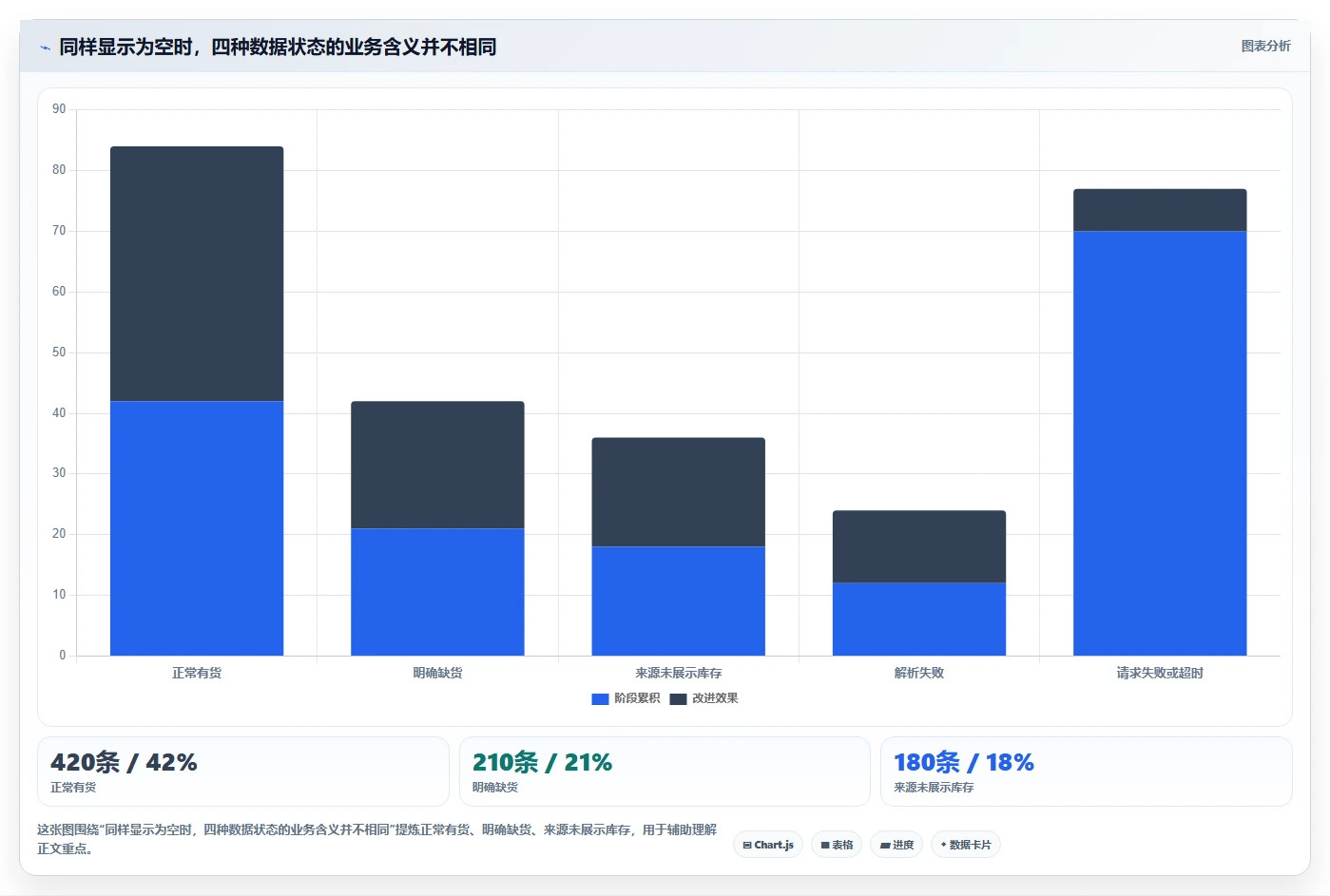The image size is (1330, 896).
Task: Click the blue segment of 正常有货 bar
Action: [x=197, y=528]
